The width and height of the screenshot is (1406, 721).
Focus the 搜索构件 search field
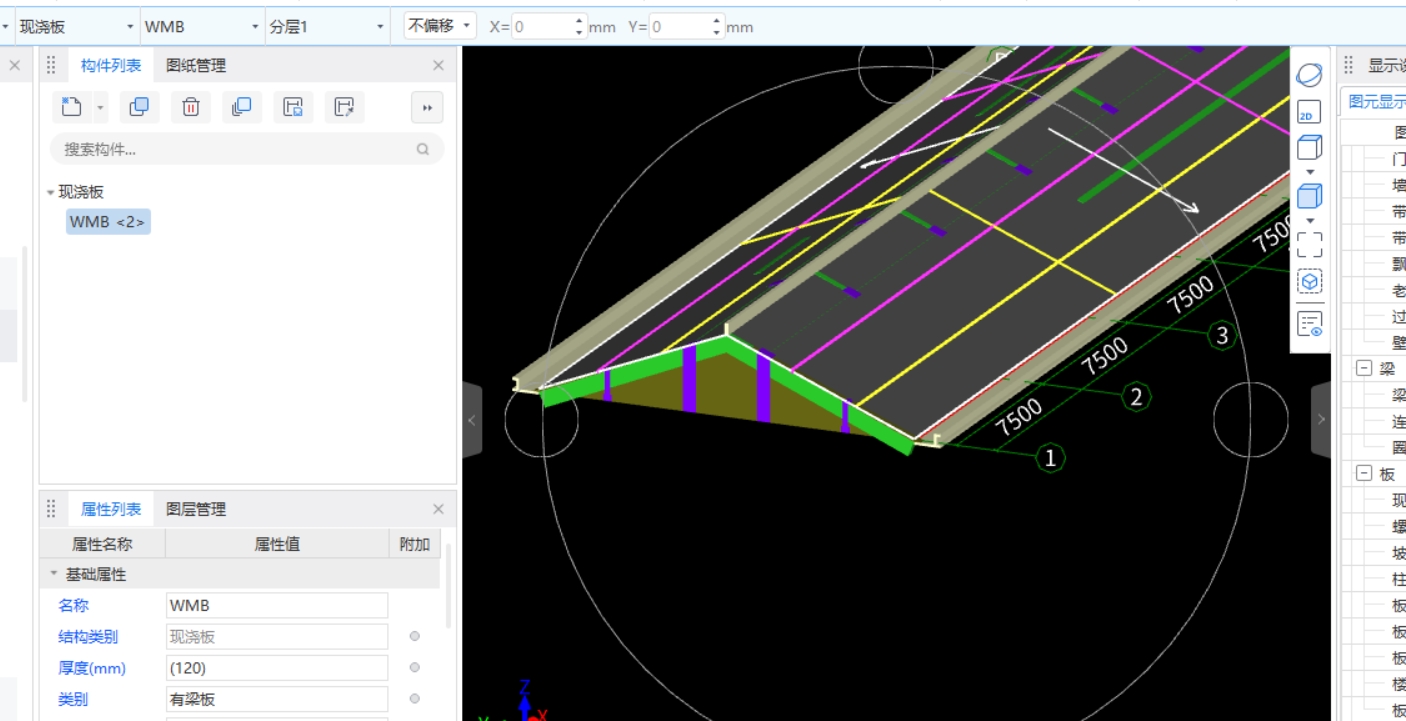point(247,149)
